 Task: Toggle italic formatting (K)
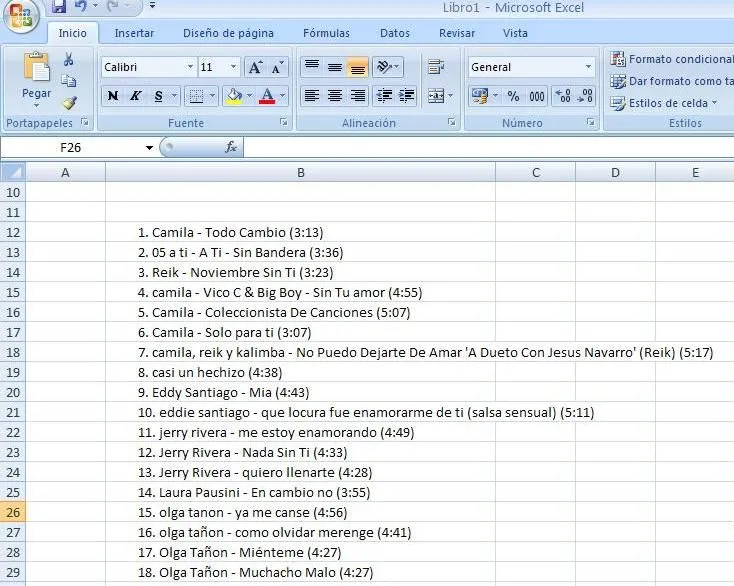pos(135,96)
